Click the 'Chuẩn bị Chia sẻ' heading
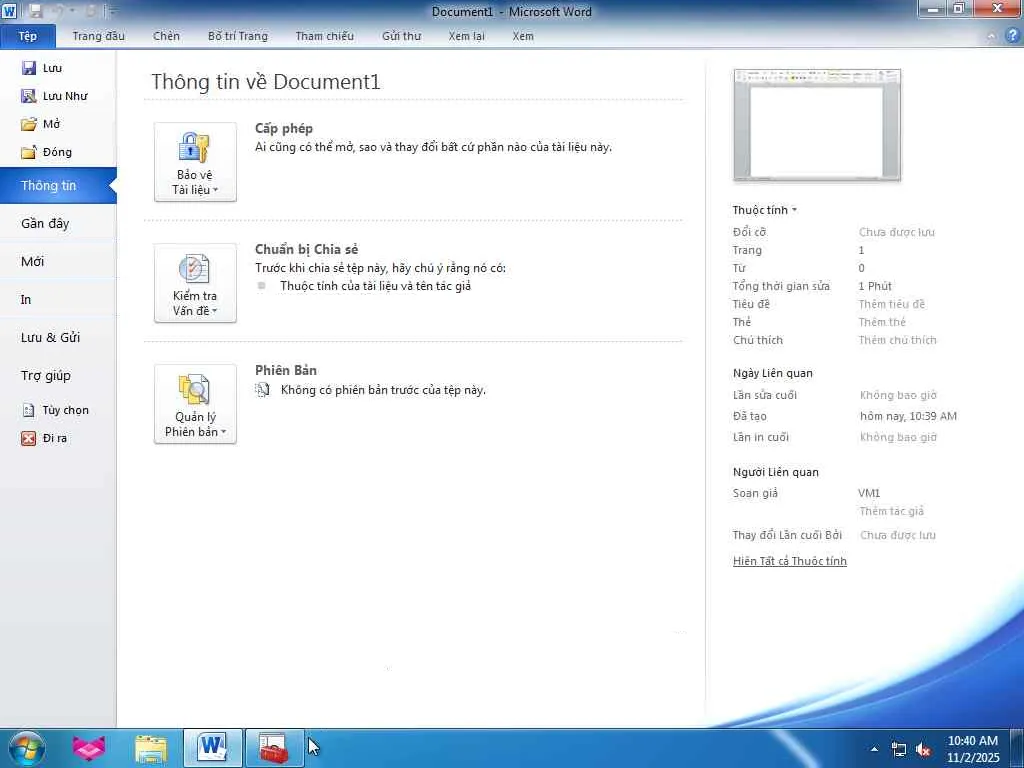1024x768 pixels. pyautogui.click(x=306, y=249)
